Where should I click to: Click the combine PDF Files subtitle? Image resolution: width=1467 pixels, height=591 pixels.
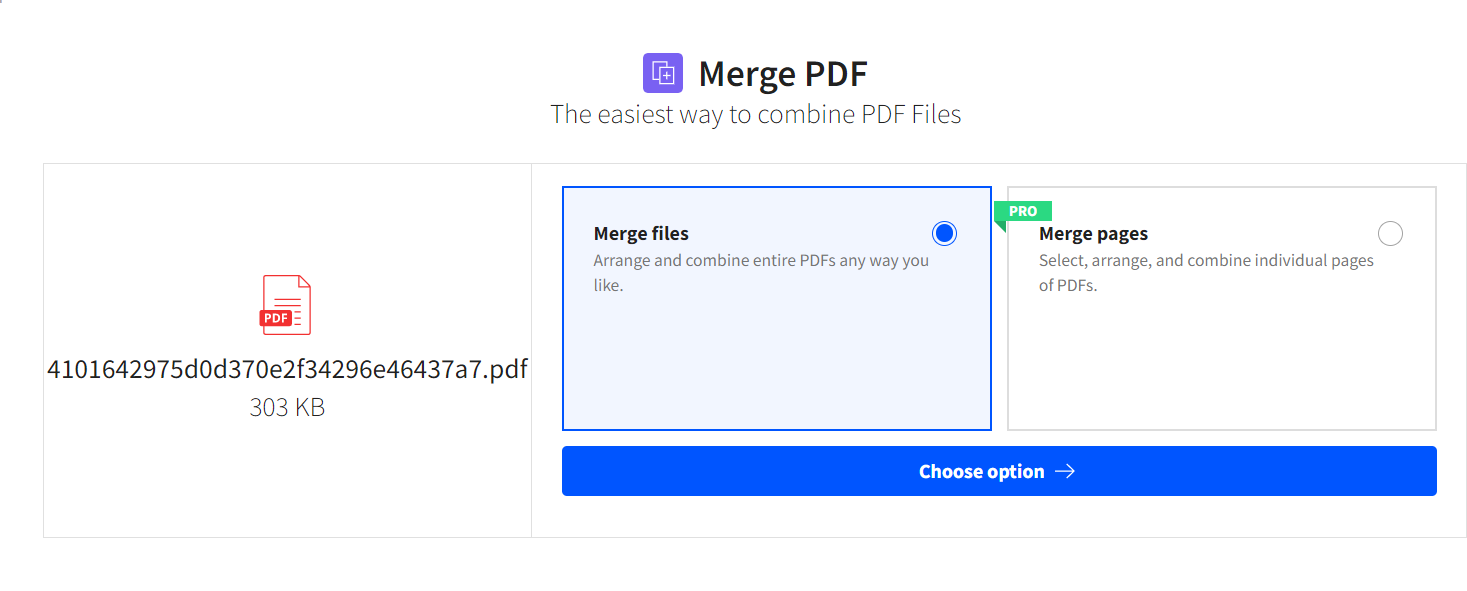[755, 114]
